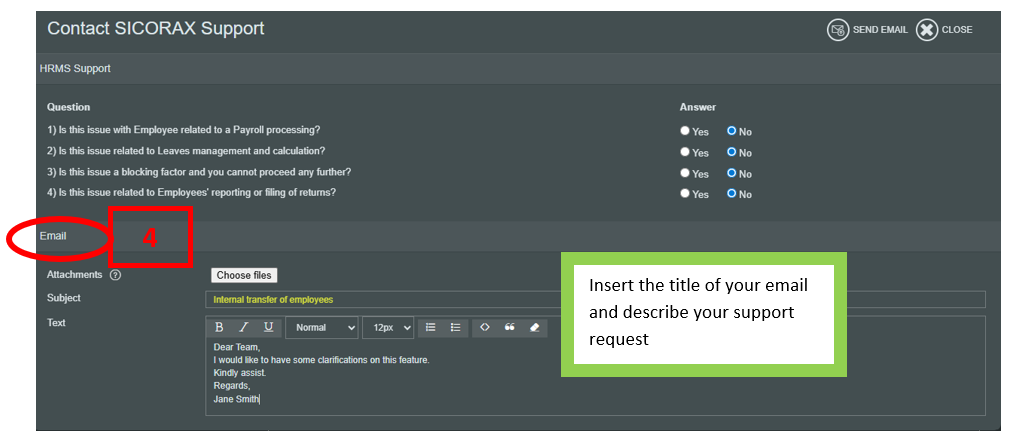The image size is (1015, 447).
Task: Click the Answer column header
Action: (x=698, y=107)
